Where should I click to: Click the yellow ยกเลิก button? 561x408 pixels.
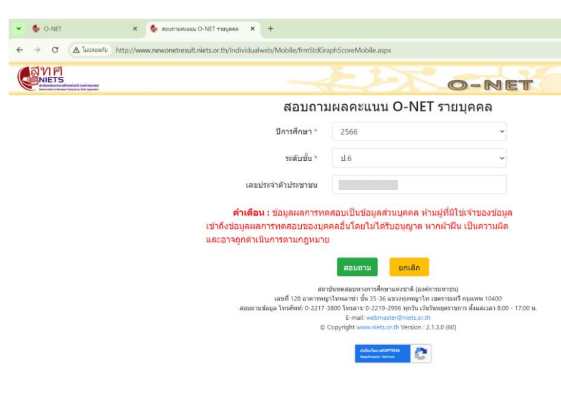409,267
